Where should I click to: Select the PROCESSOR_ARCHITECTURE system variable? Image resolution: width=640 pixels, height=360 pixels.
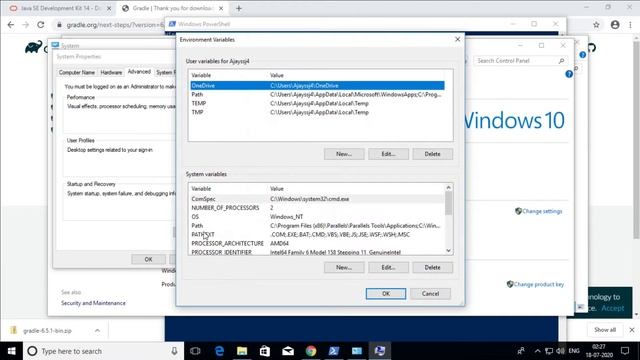[x=318, y=244]
